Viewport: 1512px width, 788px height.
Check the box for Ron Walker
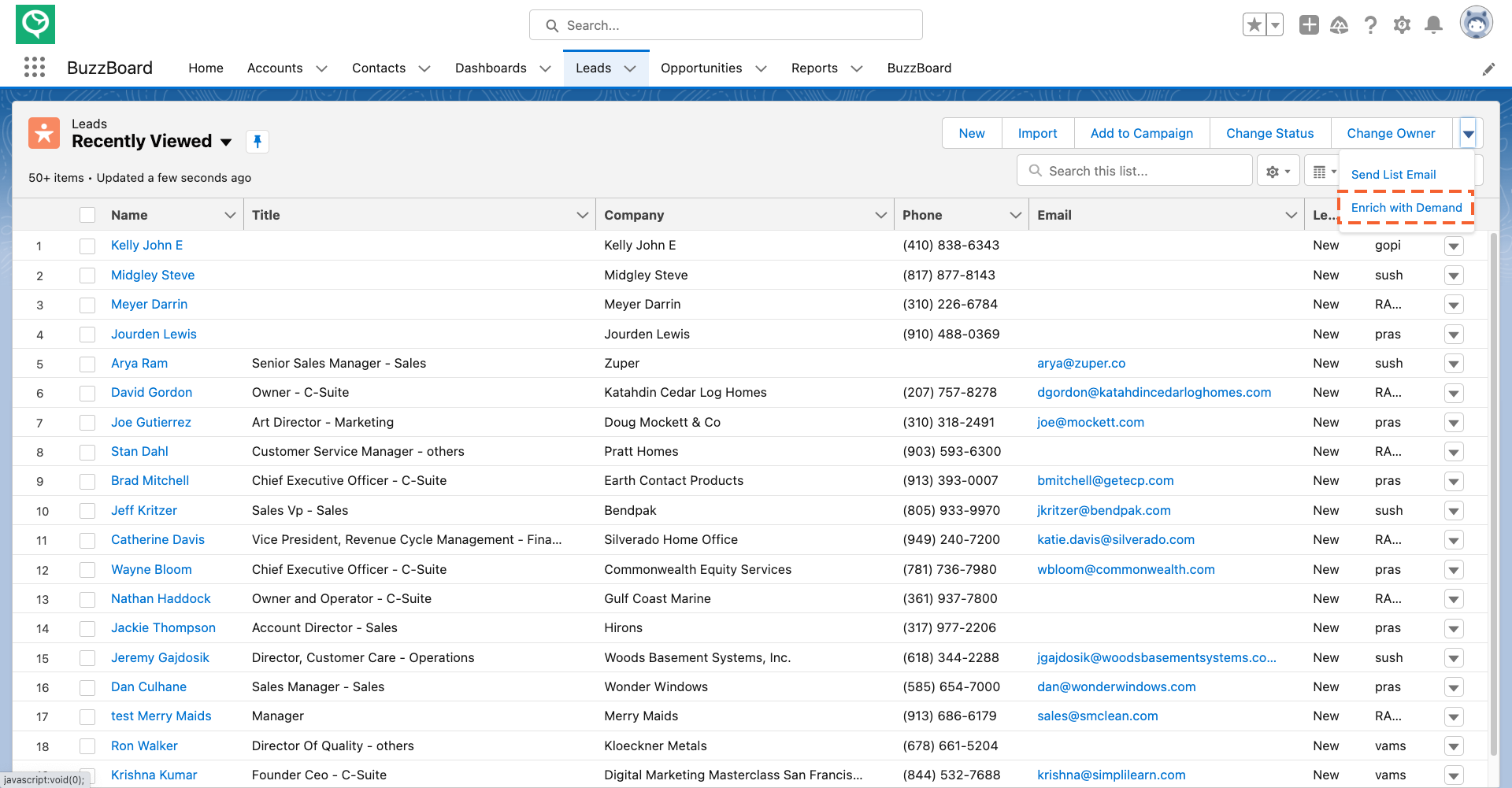coord(87,746)
